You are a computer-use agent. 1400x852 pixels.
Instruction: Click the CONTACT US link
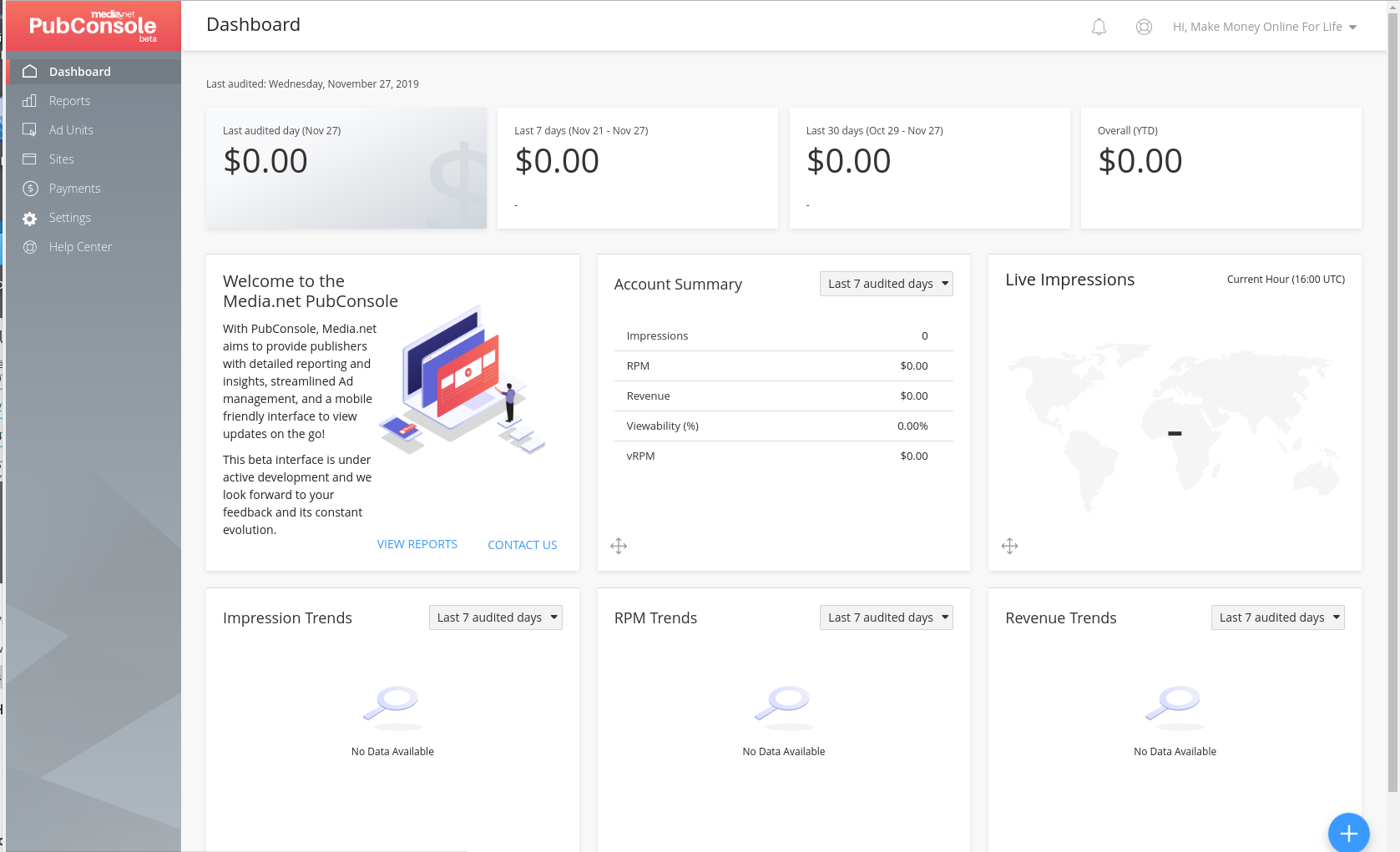tap(523, 545)
